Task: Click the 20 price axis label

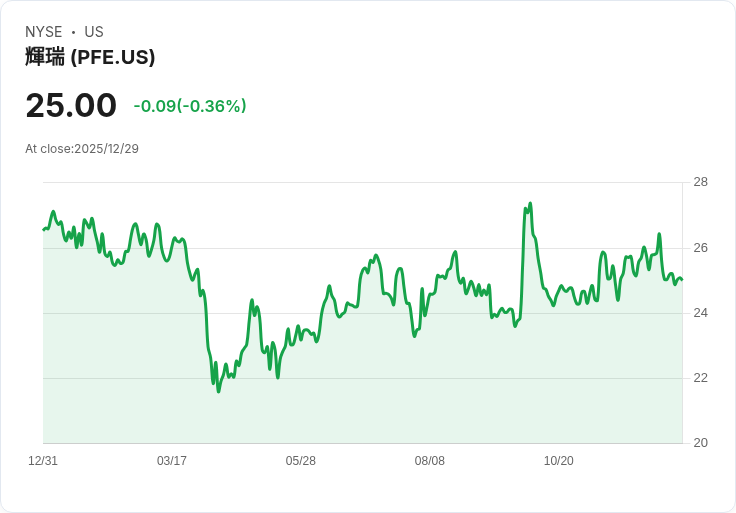Action: coord(700,443)
